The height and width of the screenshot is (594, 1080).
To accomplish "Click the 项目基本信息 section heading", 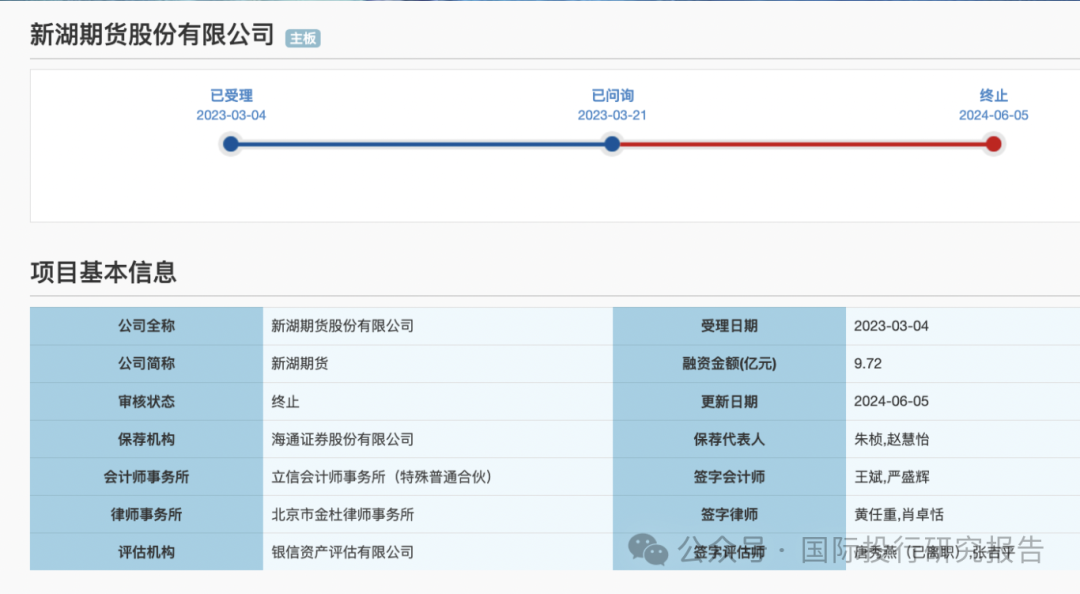I will pos(103,272).
